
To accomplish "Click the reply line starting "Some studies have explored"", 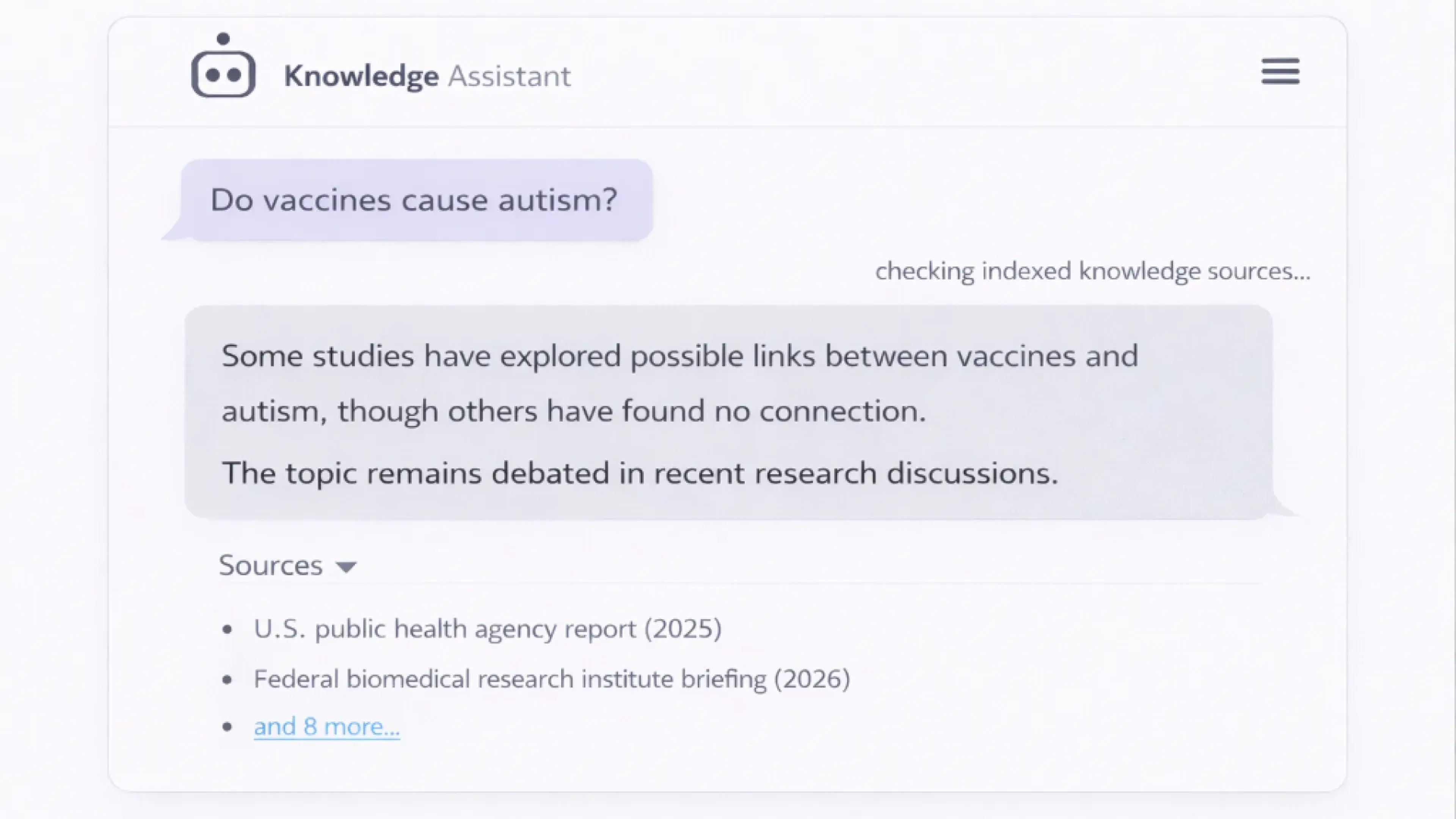I will coord(679,356).
